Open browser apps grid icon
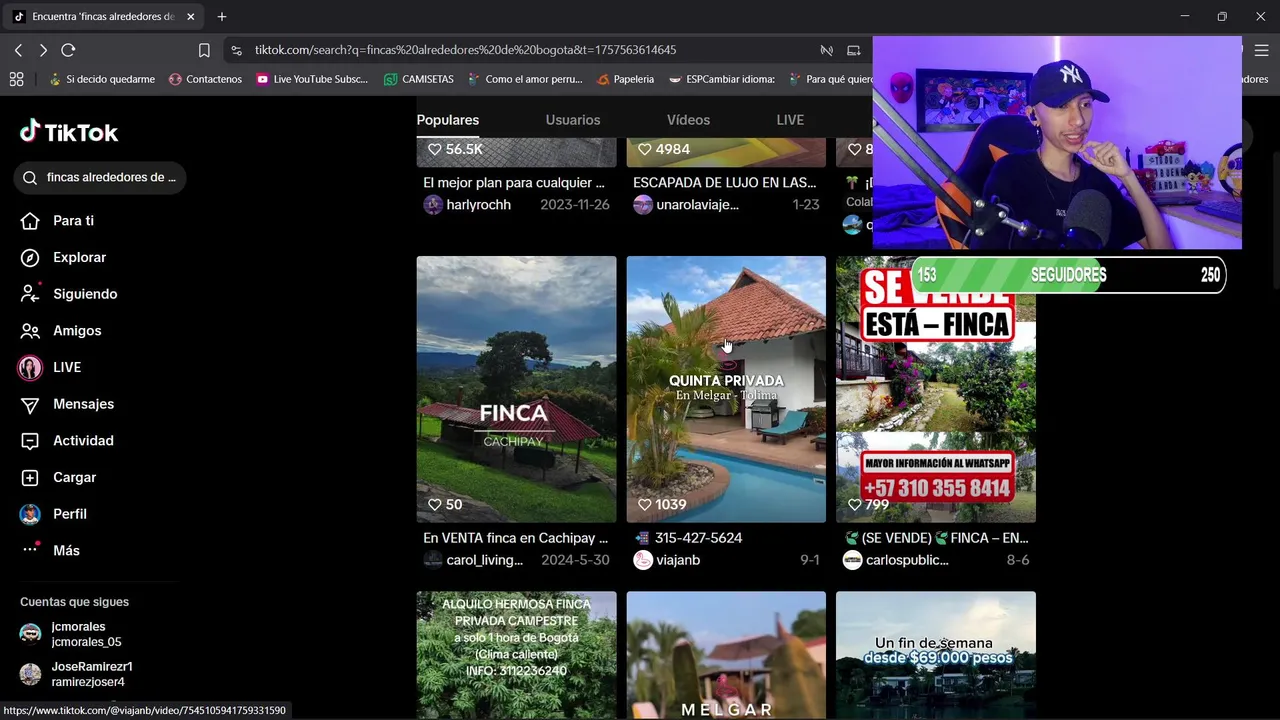This screenshot has height=720, width=1280. [x=16, y=79]
